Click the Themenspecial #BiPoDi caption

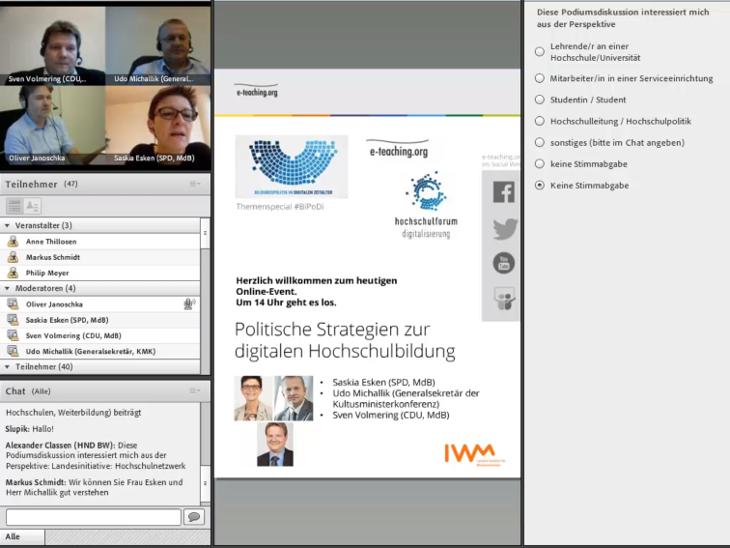[x=280, y=207]
